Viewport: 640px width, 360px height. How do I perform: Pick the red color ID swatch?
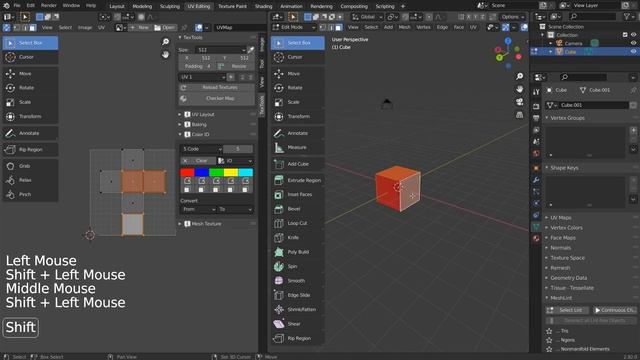(187, 172)
